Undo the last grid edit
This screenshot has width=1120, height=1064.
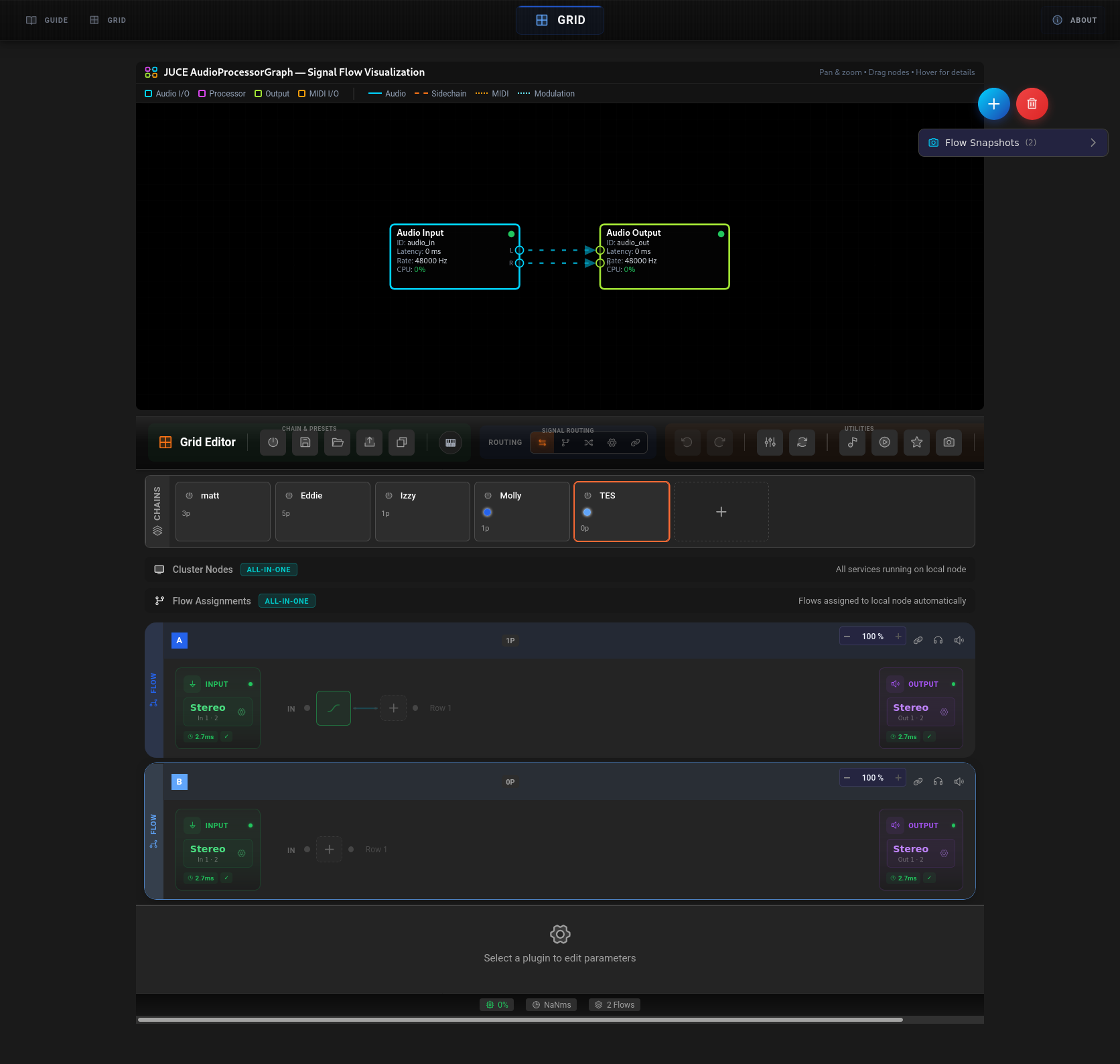687,442
